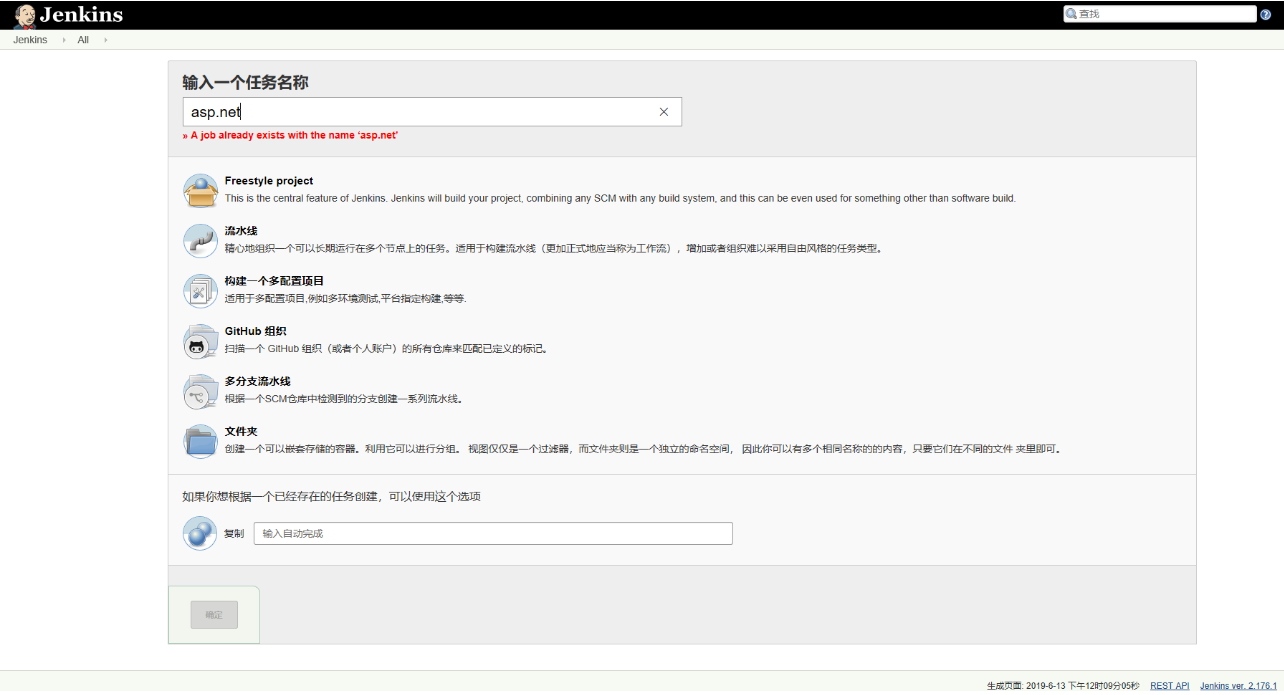Click the 复制 label text
The height and width of the screenshot is (695, 1284).
click(x=234, y=533)
